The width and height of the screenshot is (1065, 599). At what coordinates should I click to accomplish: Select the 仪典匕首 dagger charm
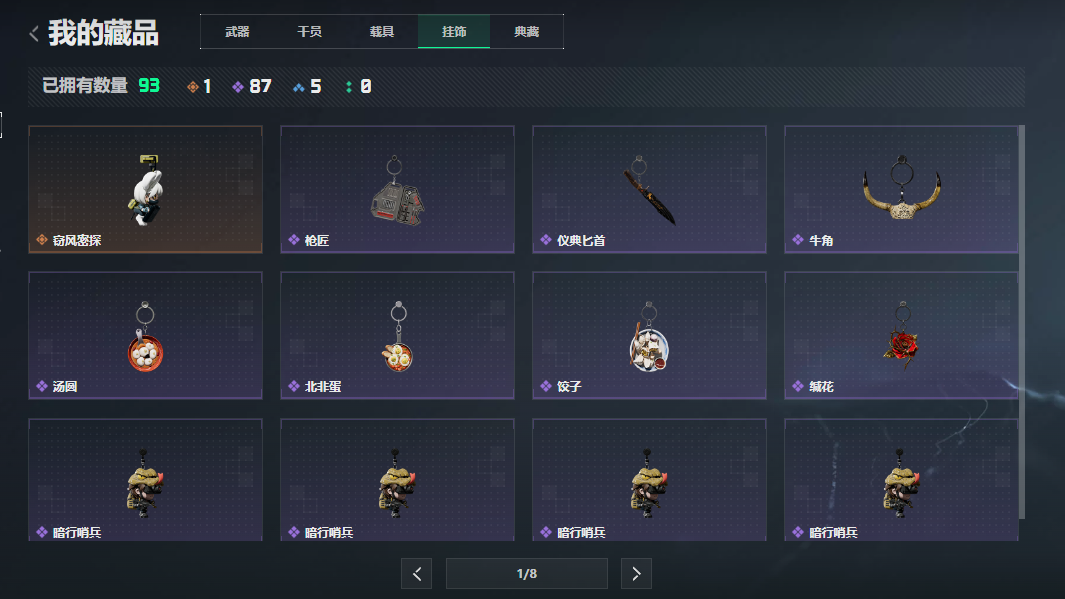coord(649,189)
